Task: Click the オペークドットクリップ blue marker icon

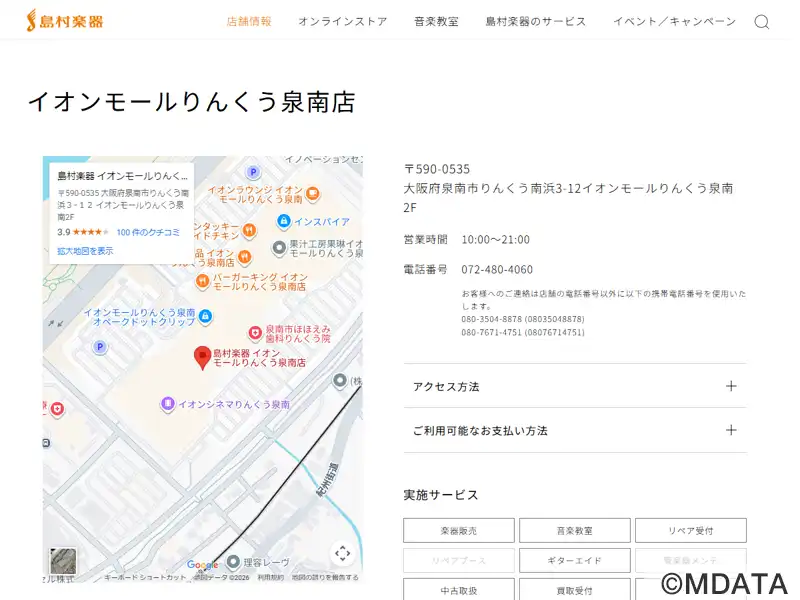Action: click(205, 316)
